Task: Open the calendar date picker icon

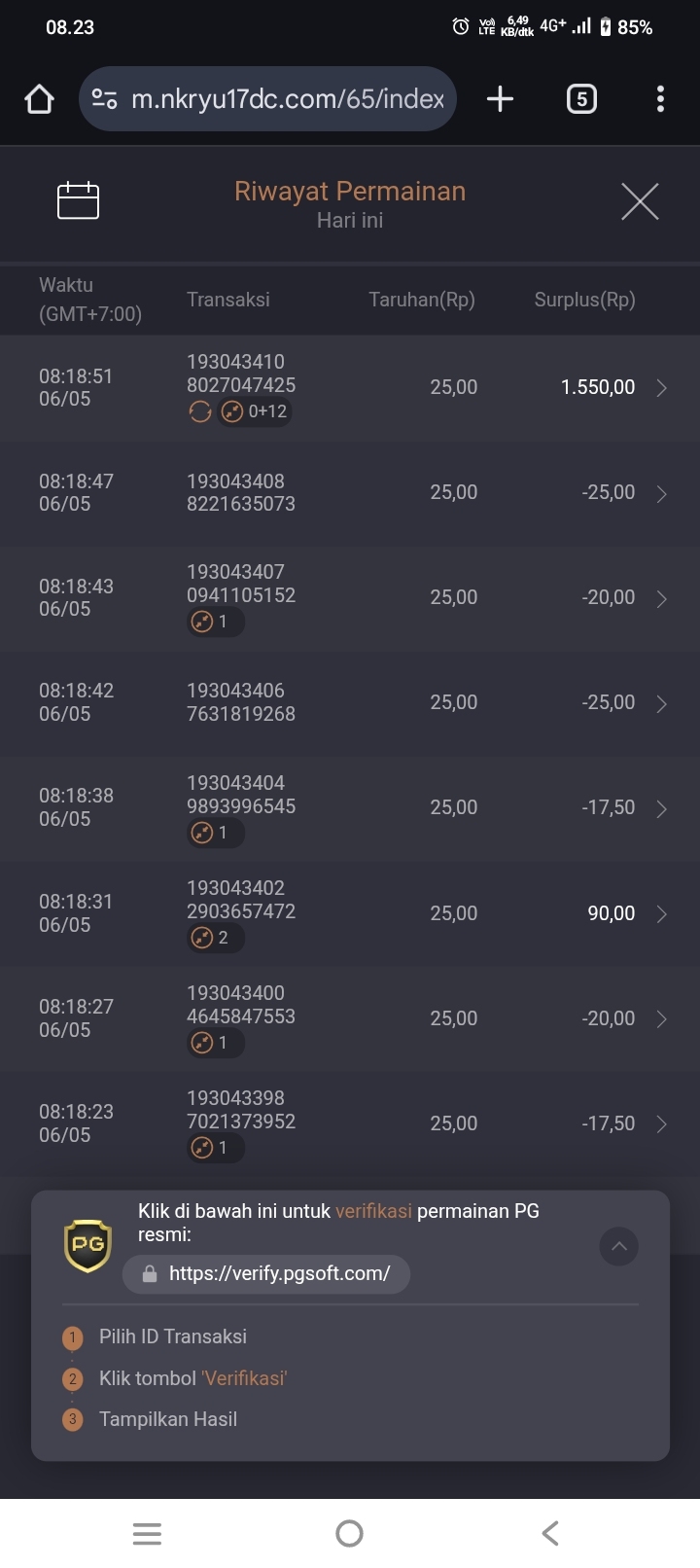Action: point(79,200)
